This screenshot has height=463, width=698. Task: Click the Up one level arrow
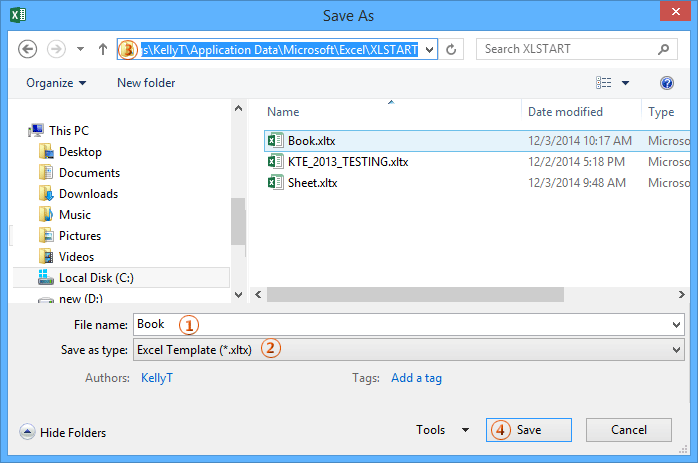click(x=103, y=49)
